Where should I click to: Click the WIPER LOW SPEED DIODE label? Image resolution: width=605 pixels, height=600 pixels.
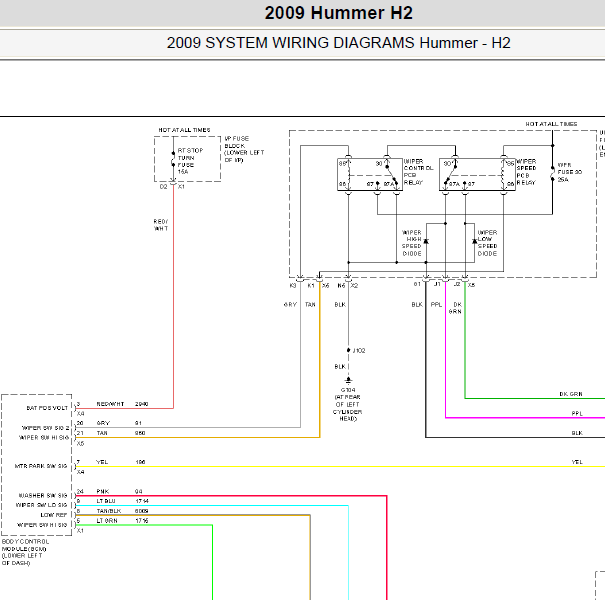487,243
